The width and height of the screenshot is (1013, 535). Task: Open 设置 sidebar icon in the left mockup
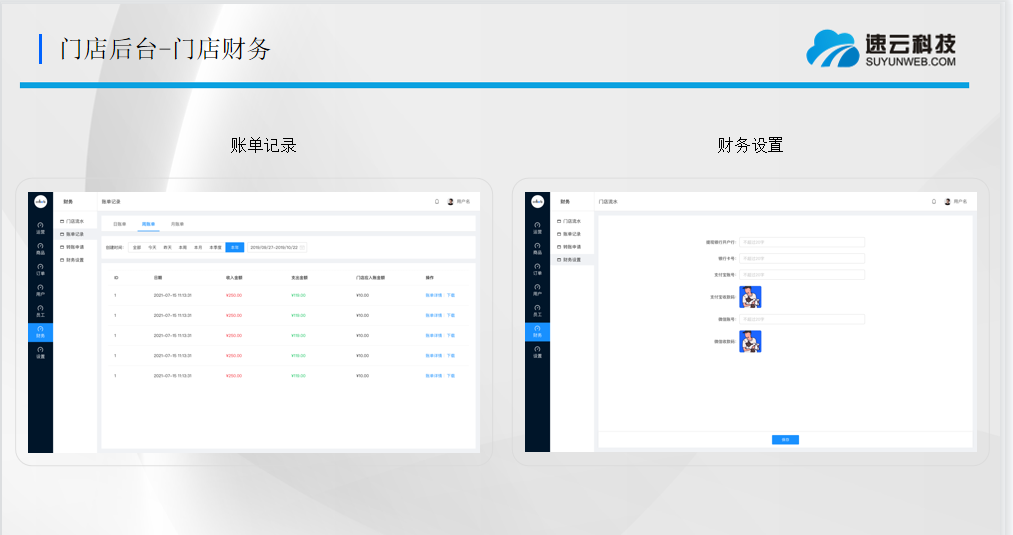pyautogui.click(x=40, y=353)
